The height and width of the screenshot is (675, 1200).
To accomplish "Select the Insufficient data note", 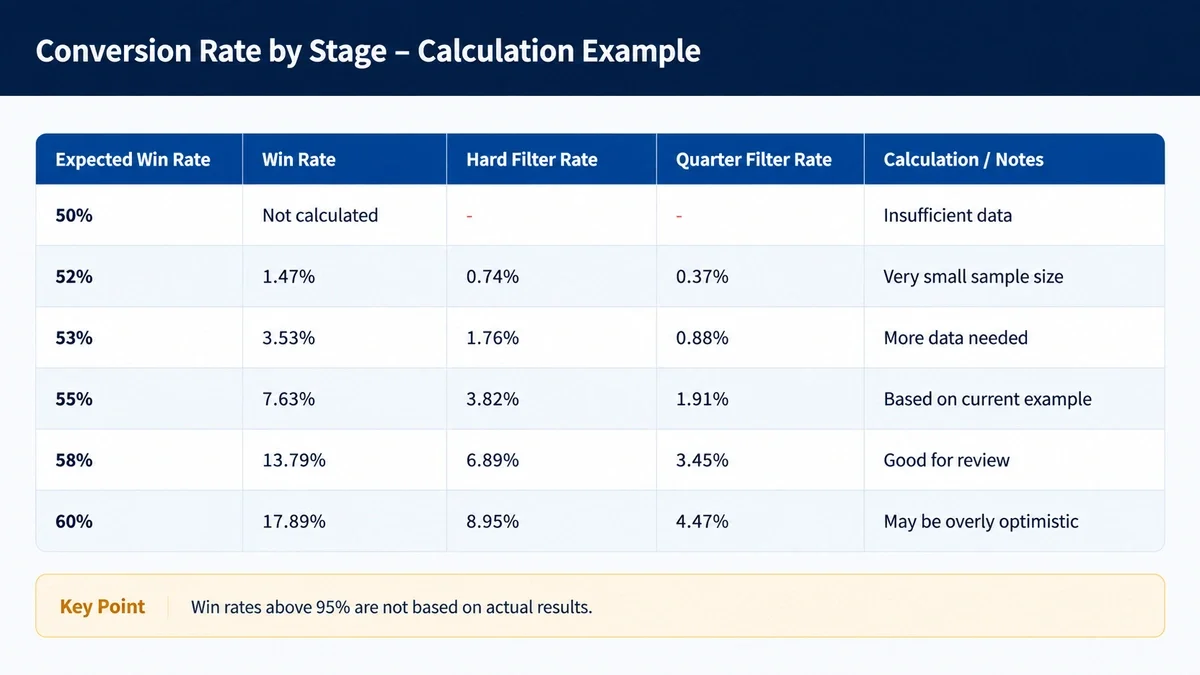I will [x=948, y=215].
